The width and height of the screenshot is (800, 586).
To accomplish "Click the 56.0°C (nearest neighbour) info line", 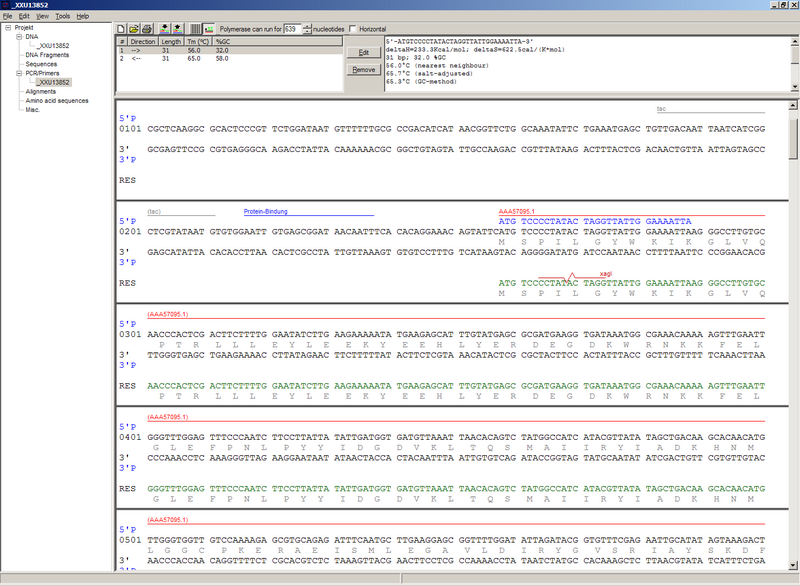I will [x=437, y=66].
